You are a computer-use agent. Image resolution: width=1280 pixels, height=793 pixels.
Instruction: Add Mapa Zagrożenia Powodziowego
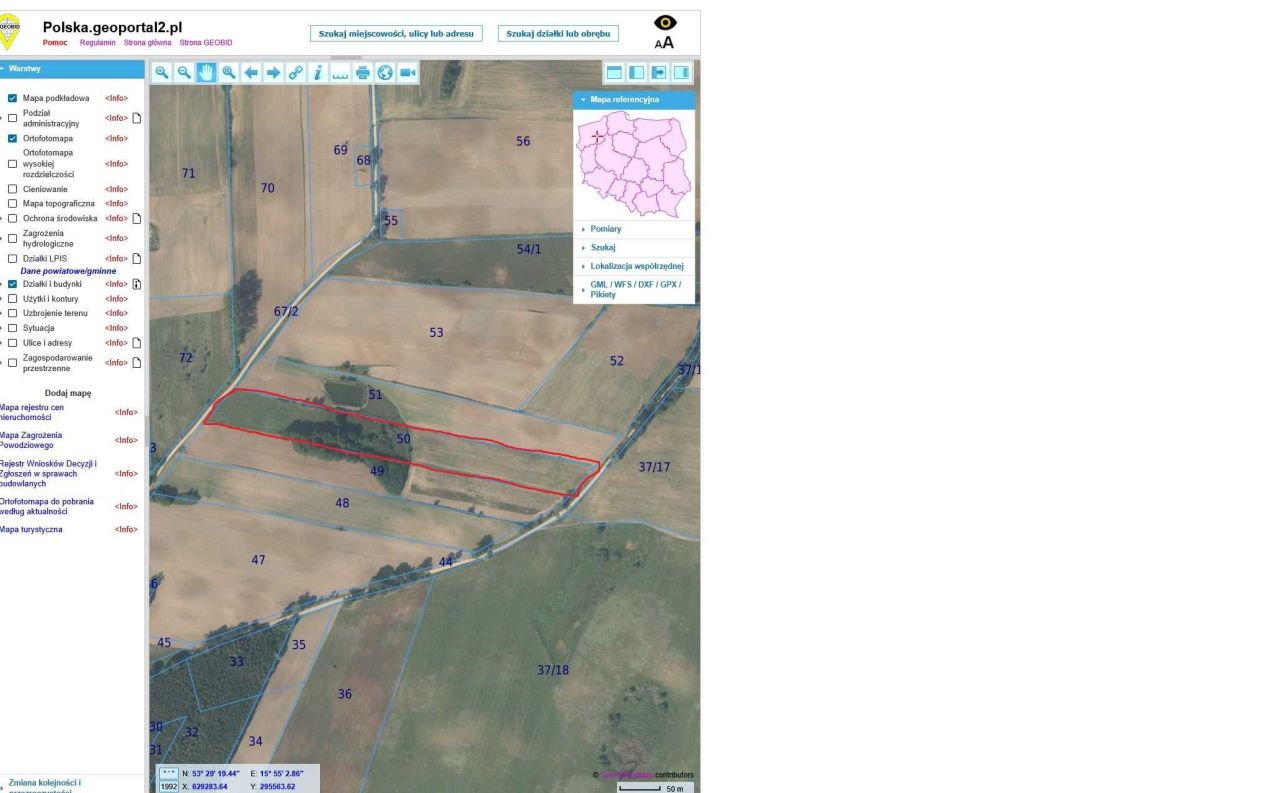[x=31, y=440]
